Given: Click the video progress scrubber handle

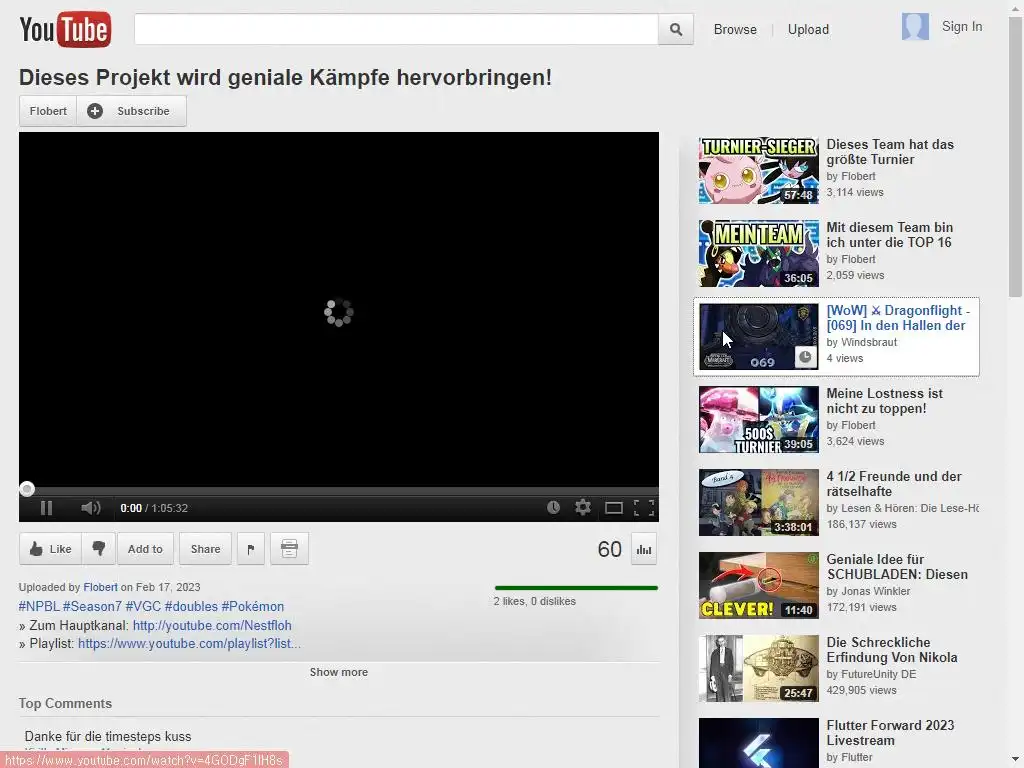Looking at the screenshot, I should click(27, 488).
